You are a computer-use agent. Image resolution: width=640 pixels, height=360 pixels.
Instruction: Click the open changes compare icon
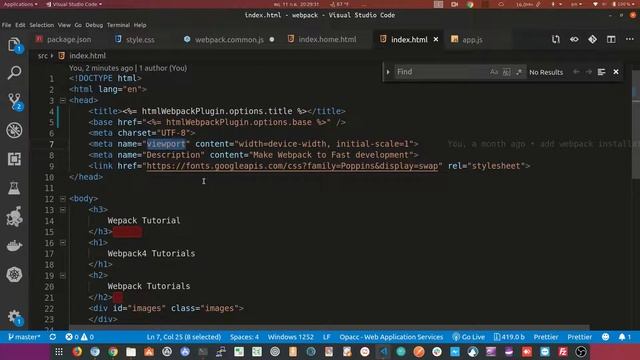pyautogui.click(x=556, y=39)
